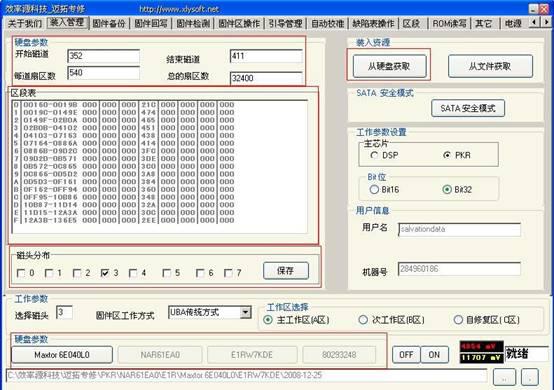Open 固件区工作方式 dropdown
The width and height of the screenshot is (554, 390).
pyautogui.click(x=245, y=312)
